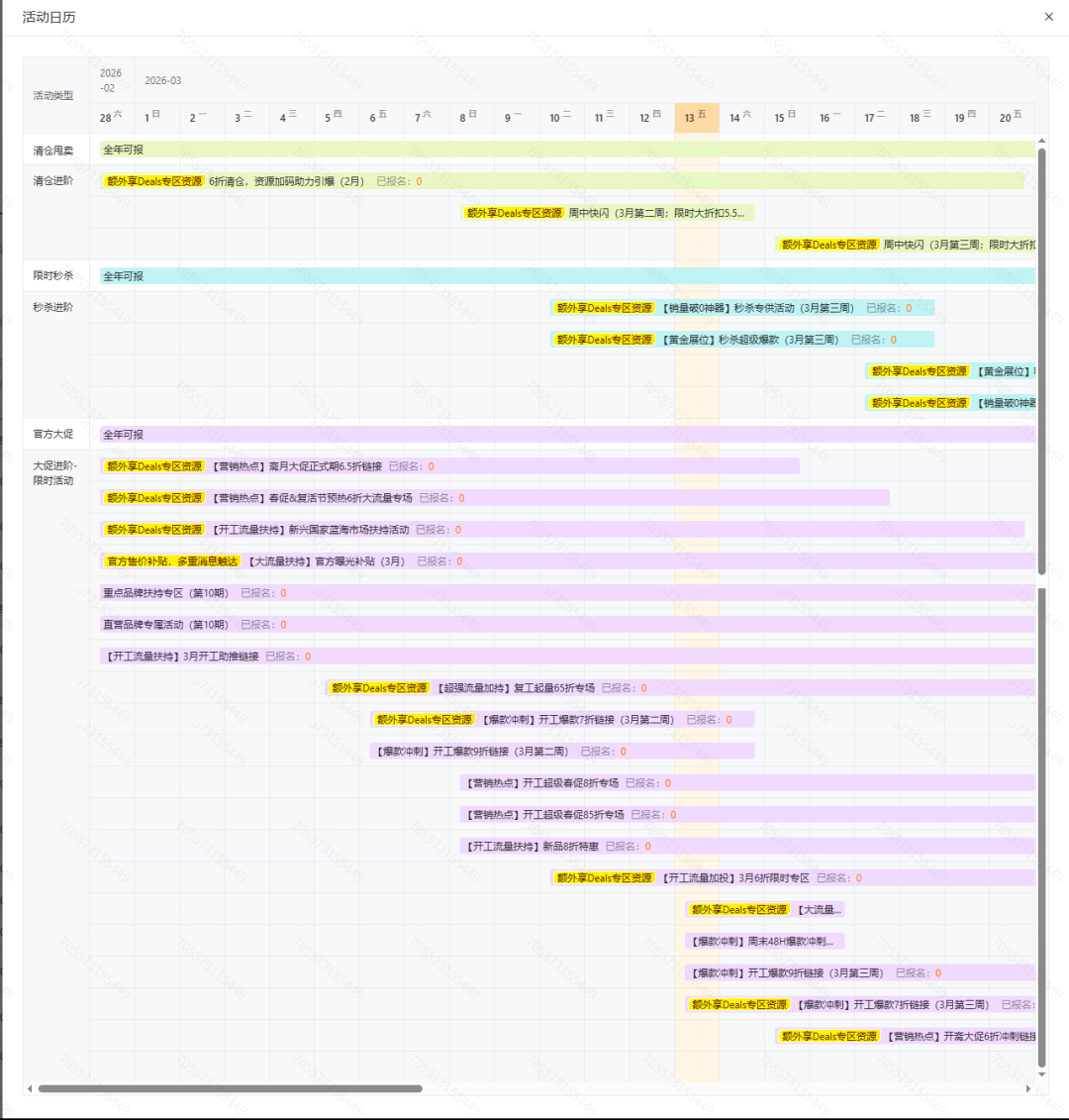Open 清仓甩卖 全年可报 bar
Screen dimensions: 1069x1120
(568, 150)
